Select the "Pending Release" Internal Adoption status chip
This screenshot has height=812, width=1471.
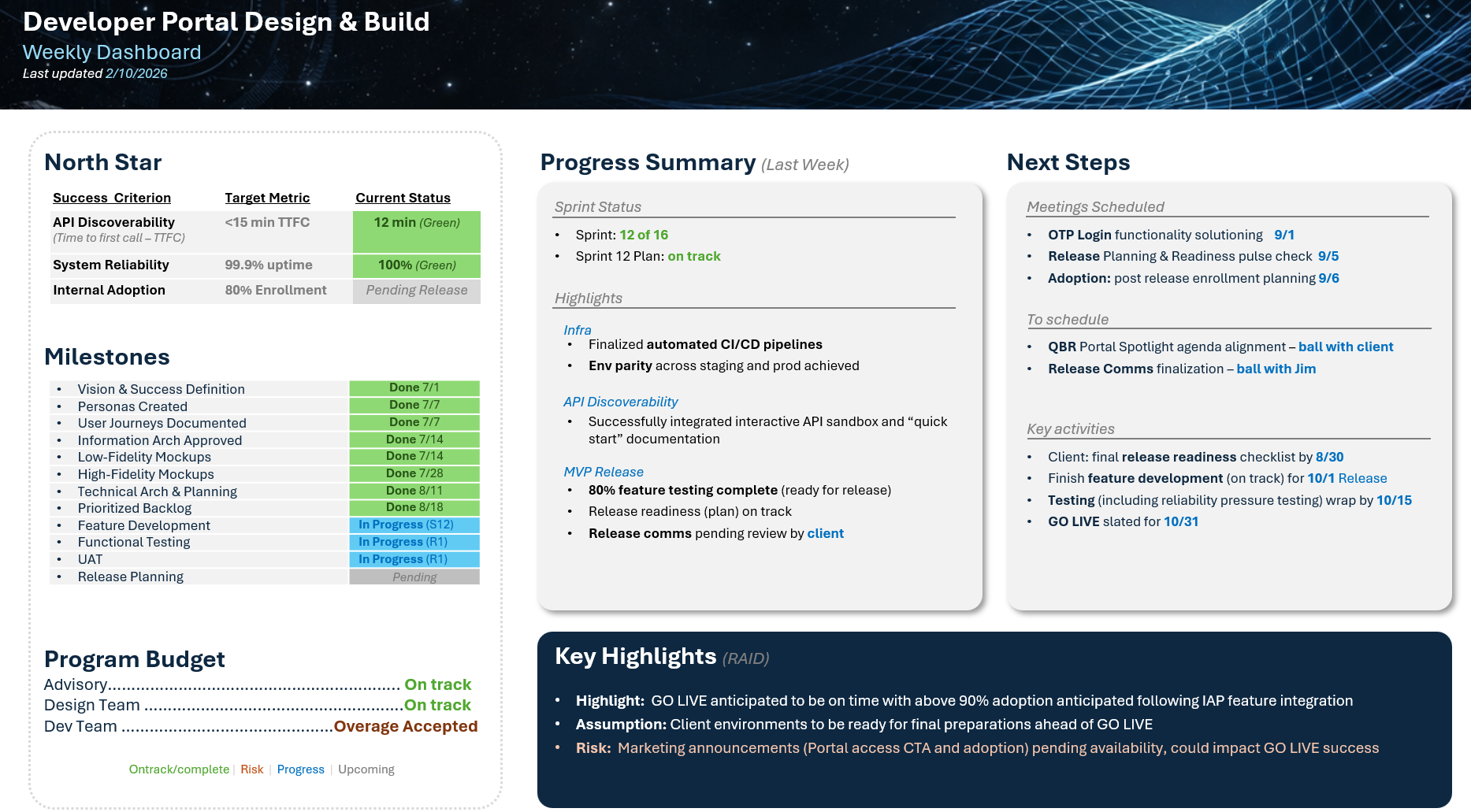tap(416, 291)
